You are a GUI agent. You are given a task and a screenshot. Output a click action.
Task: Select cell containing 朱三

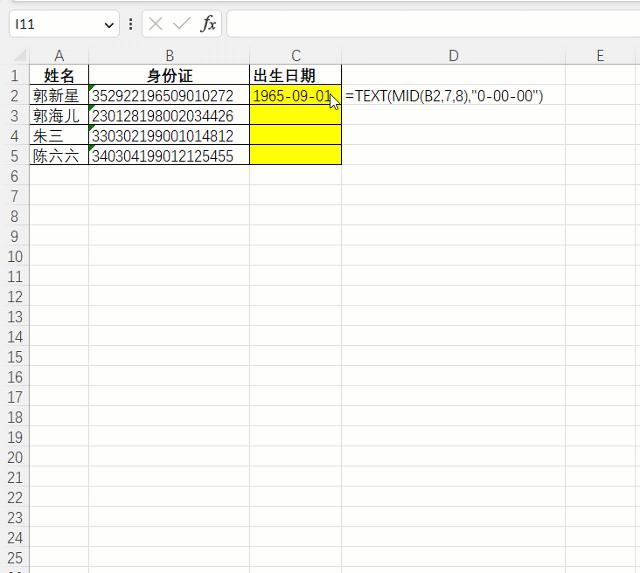59,135
